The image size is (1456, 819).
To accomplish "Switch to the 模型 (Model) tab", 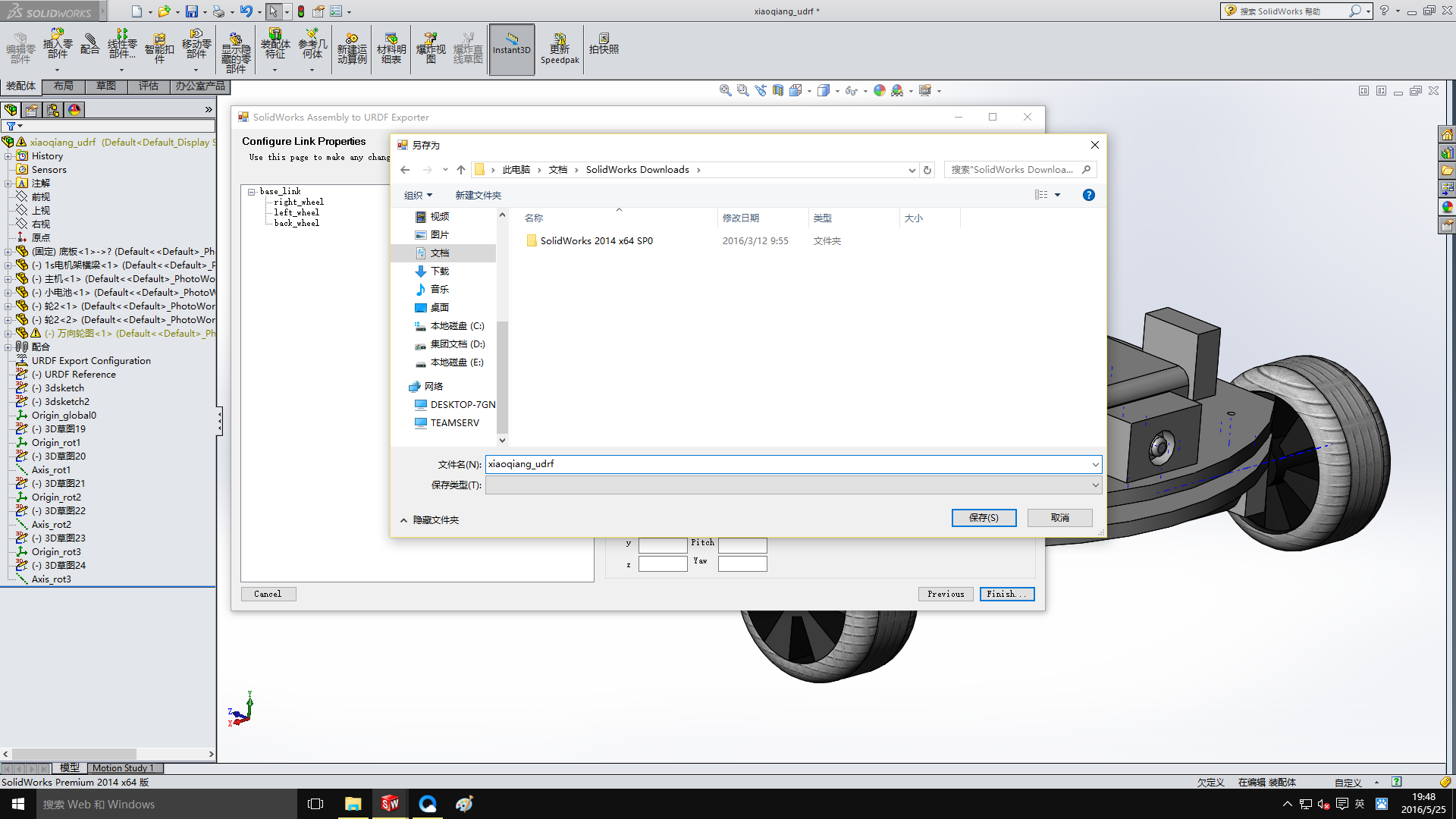I will (69, 768).
